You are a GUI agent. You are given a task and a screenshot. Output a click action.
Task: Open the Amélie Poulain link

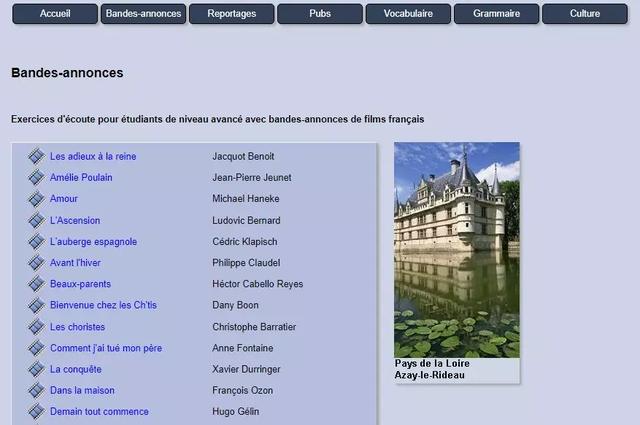pyautogui.click(x=81, y=178)
